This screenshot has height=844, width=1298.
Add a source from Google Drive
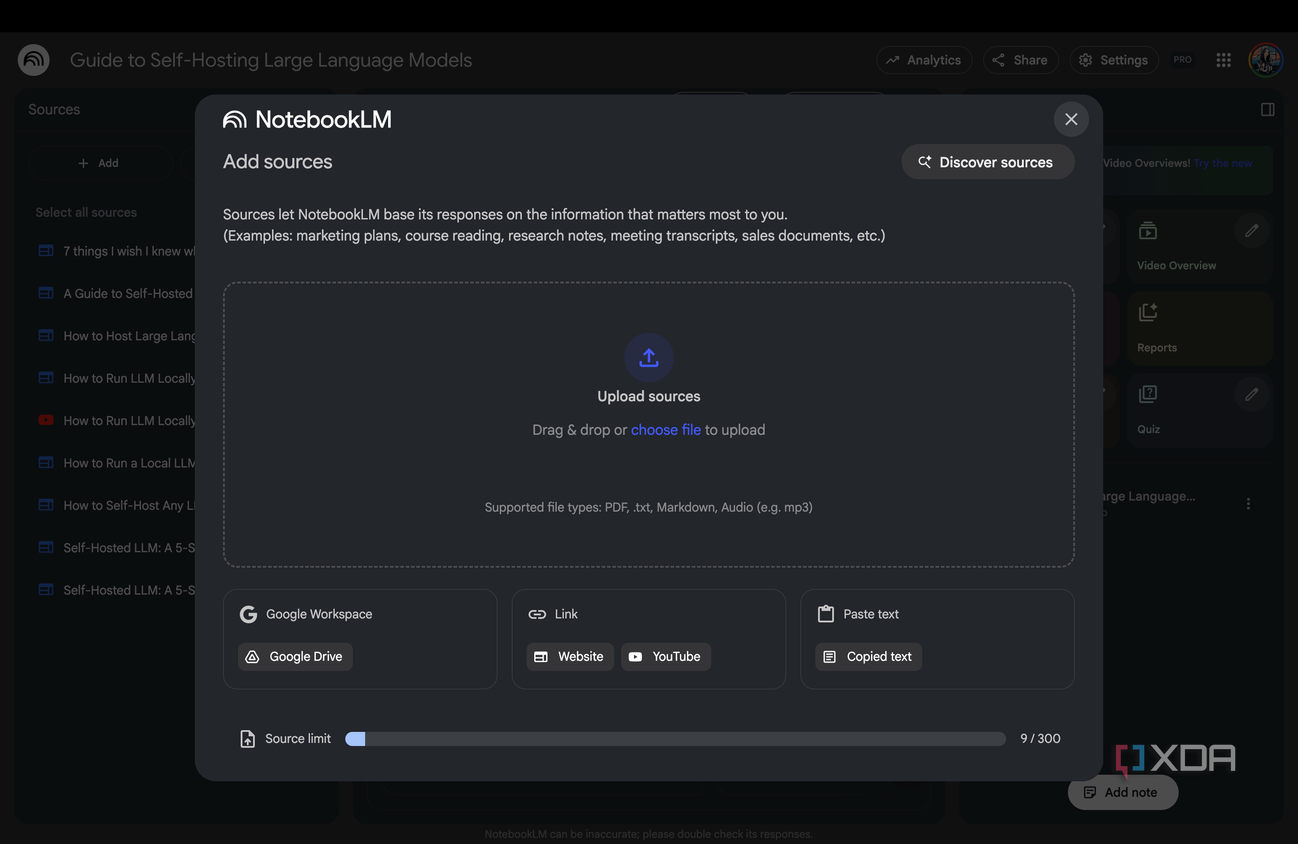pos(295,656)
